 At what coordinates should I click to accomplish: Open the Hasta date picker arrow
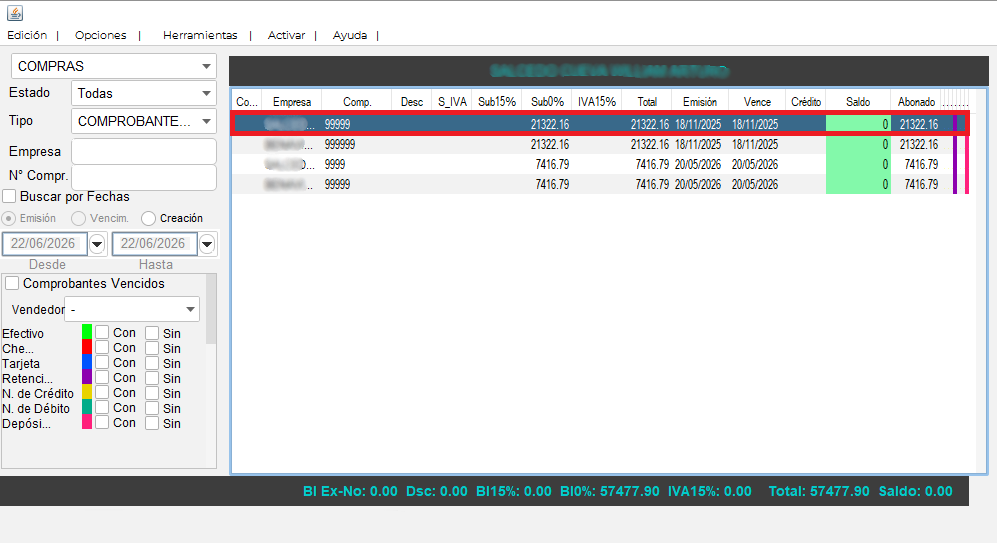point(207,244)
